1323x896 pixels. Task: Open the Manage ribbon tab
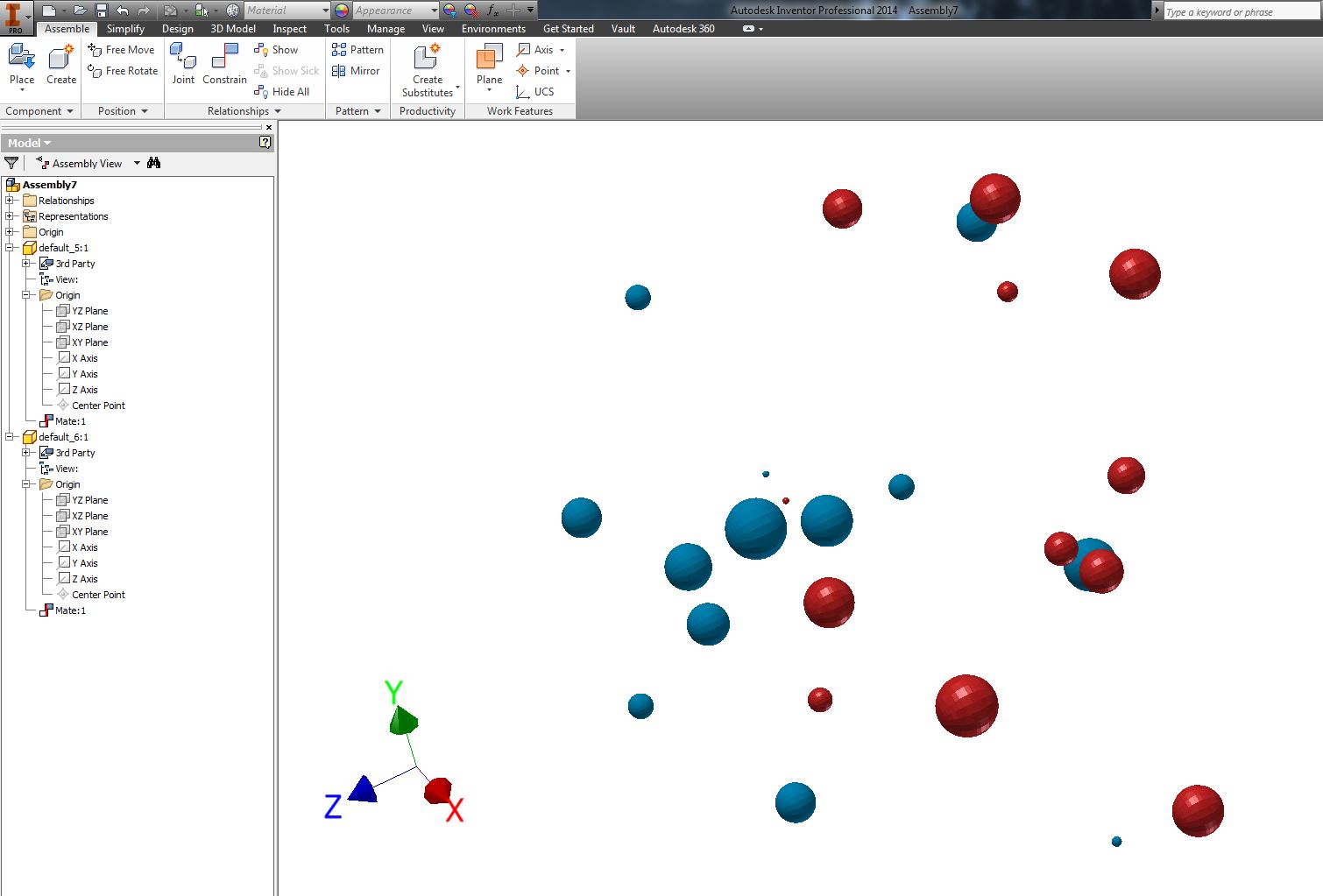[386, 29]
